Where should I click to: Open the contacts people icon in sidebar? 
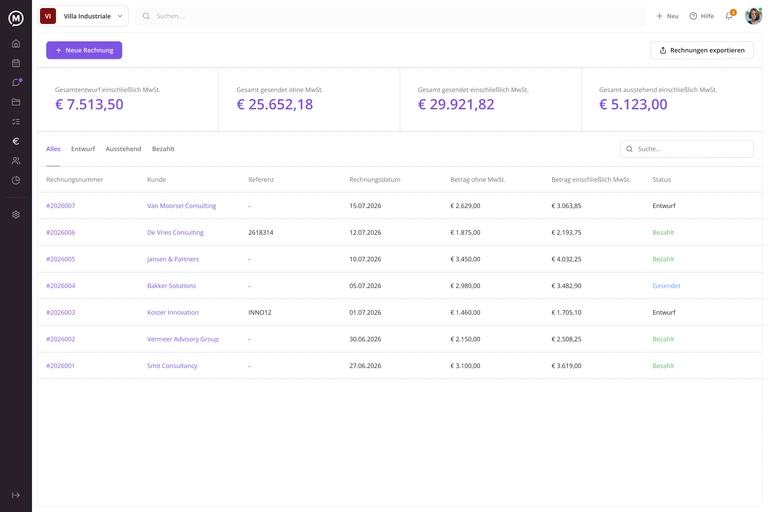(16, 161)
